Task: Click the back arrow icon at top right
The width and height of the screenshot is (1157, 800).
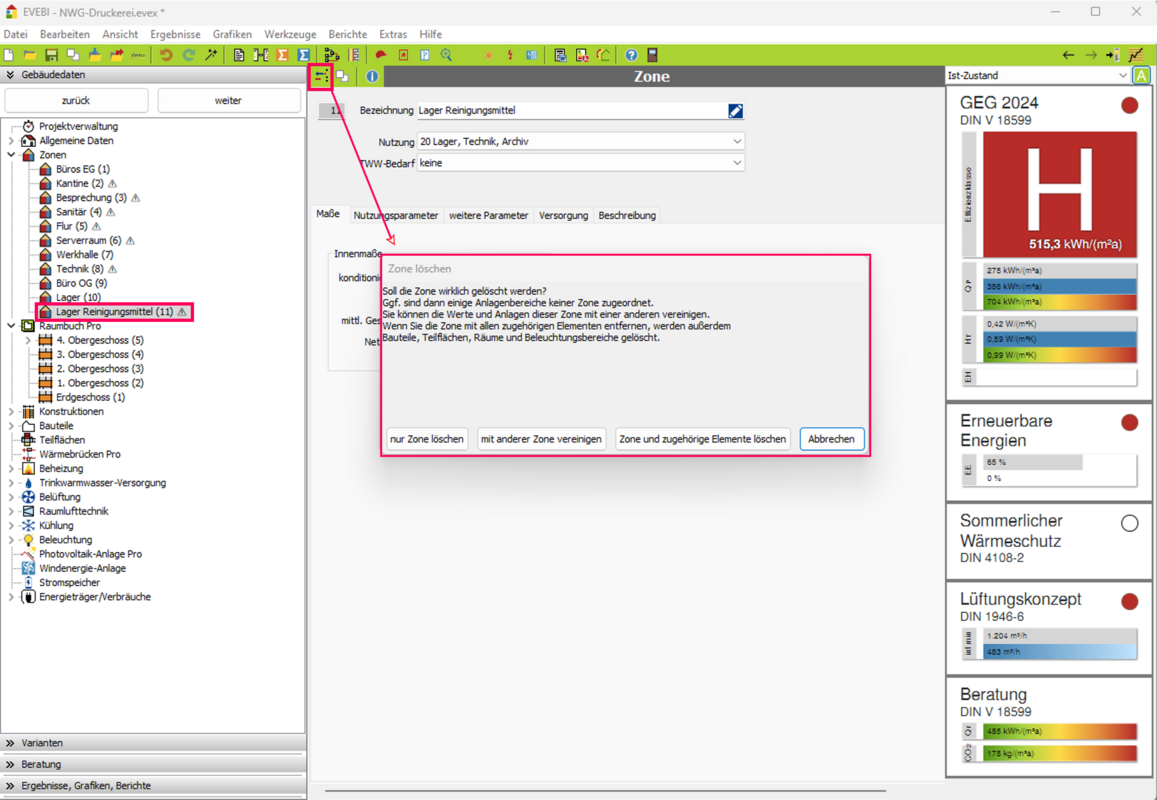Action: coord(1068,55)
